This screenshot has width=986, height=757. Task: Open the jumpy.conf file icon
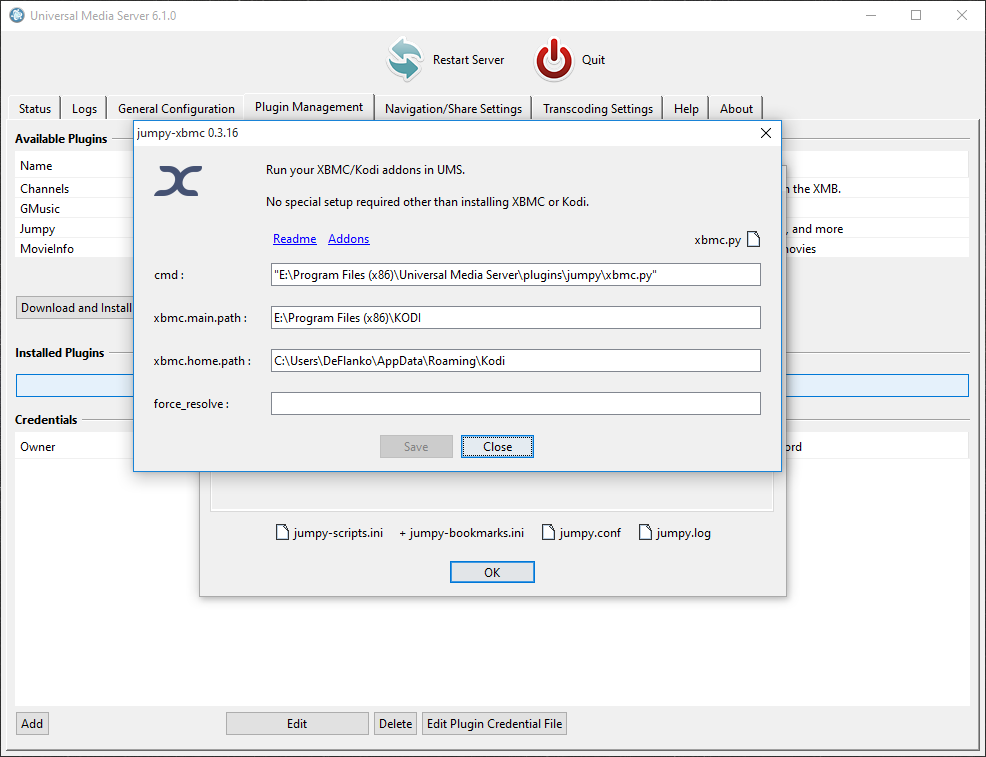pyautogui.click(x=548, y=533)
